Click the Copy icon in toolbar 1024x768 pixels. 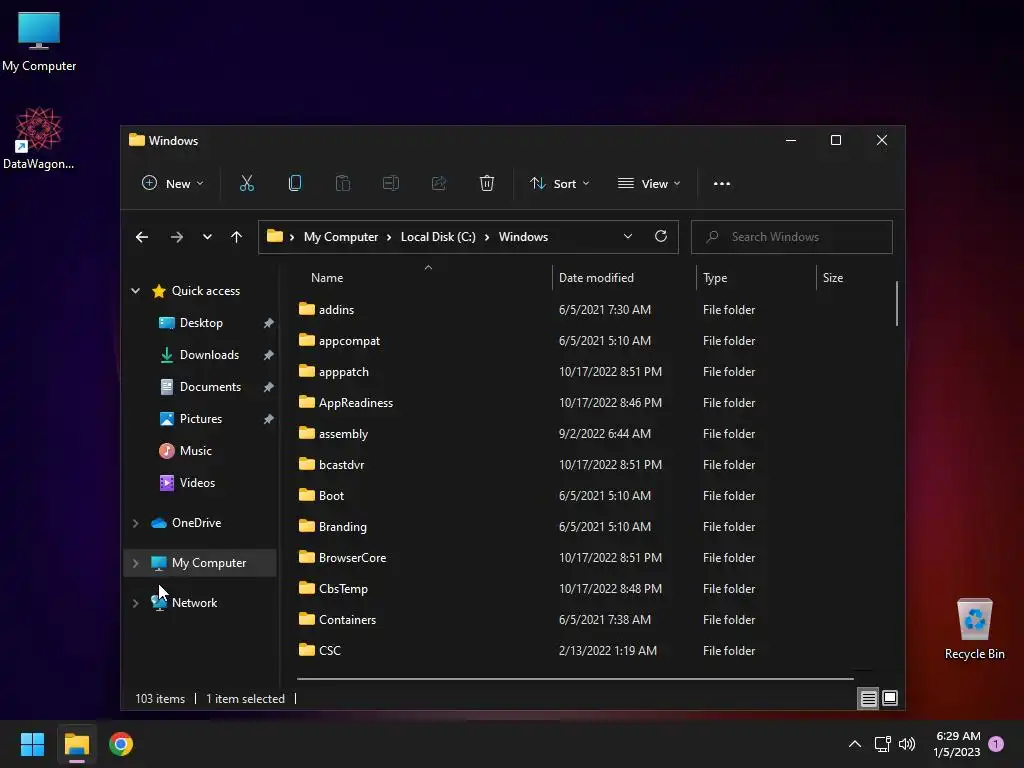tap(295, 184)
